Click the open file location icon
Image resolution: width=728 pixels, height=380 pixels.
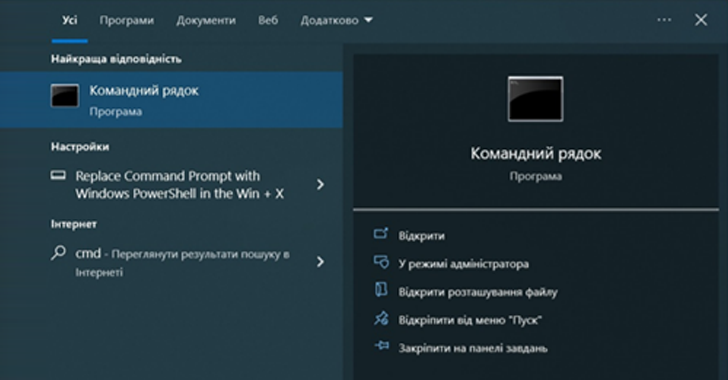[x=381, y=290]
